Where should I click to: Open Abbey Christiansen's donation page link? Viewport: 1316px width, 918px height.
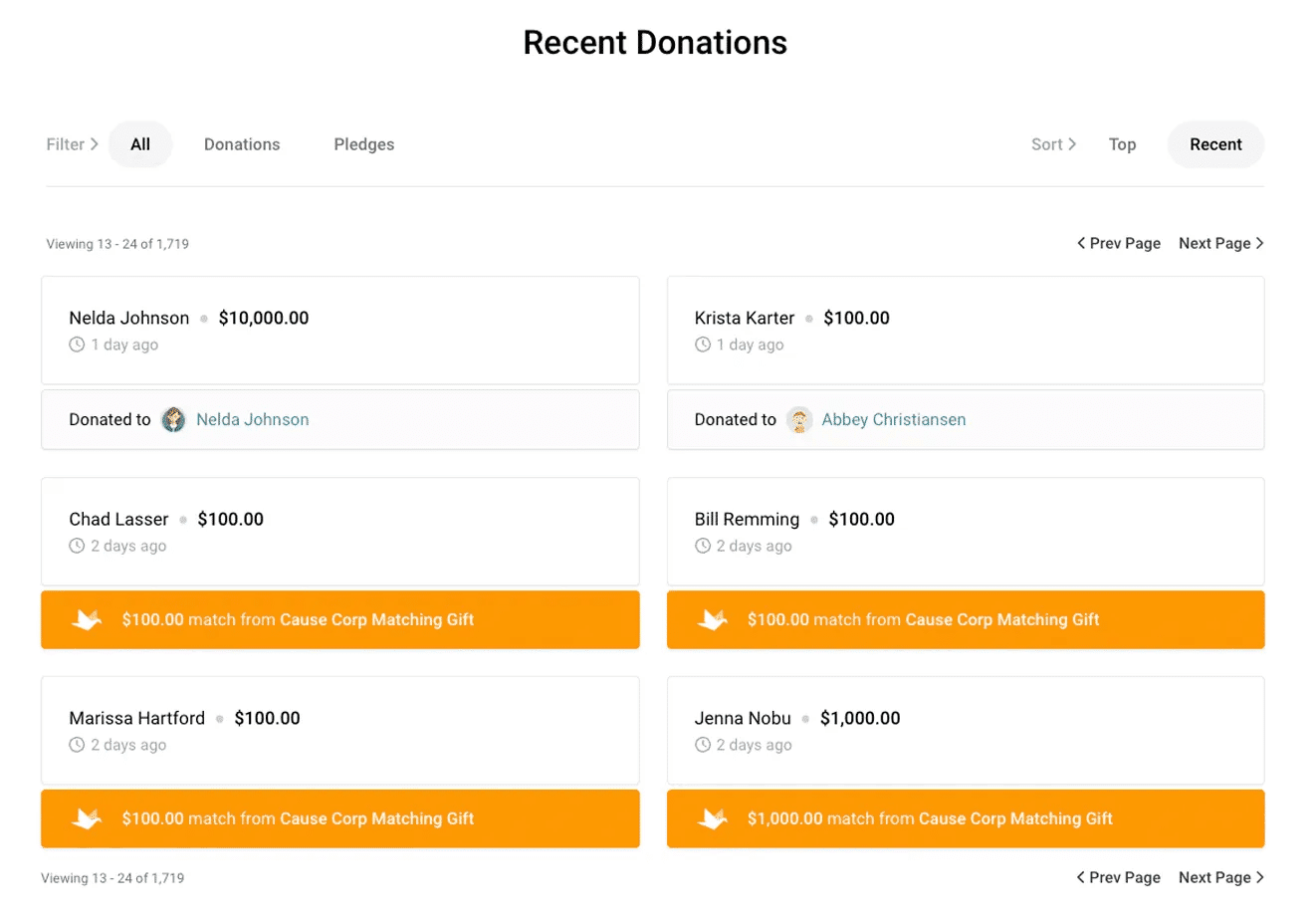click(x=893, y=419)
